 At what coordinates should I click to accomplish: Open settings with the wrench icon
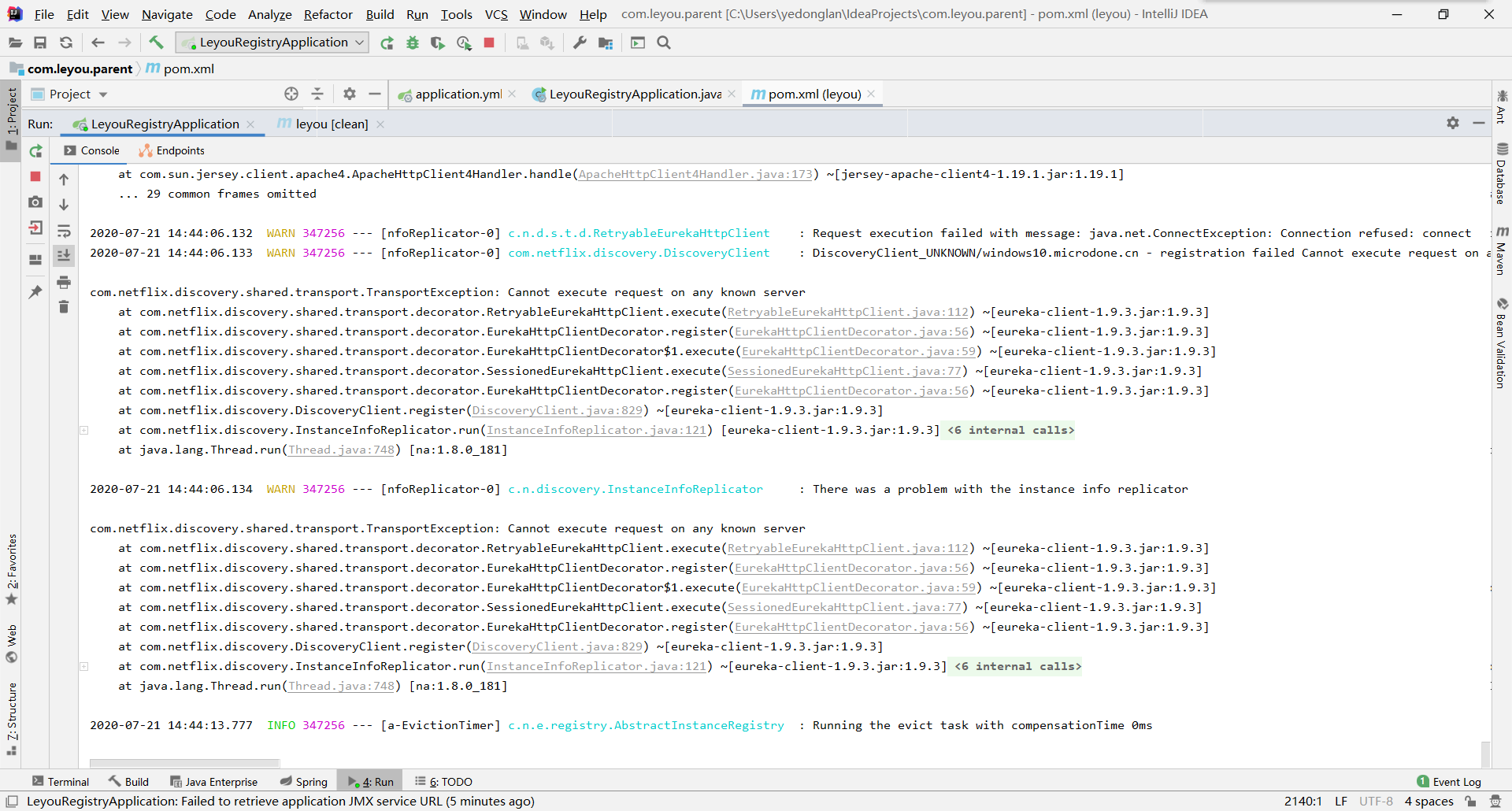click(580, 43)
